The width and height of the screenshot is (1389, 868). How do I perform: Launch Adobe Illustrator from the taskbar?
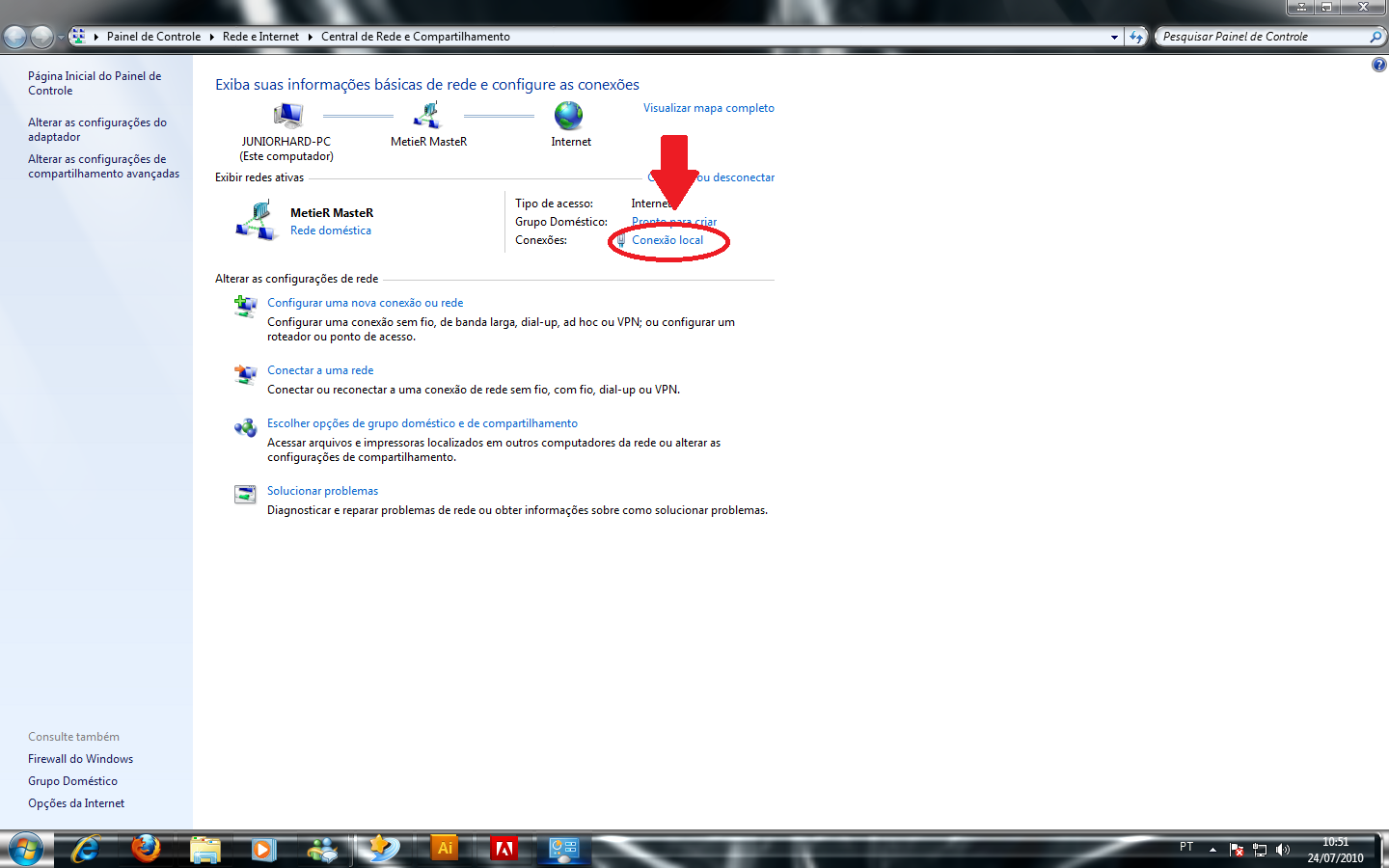(444, 849)
